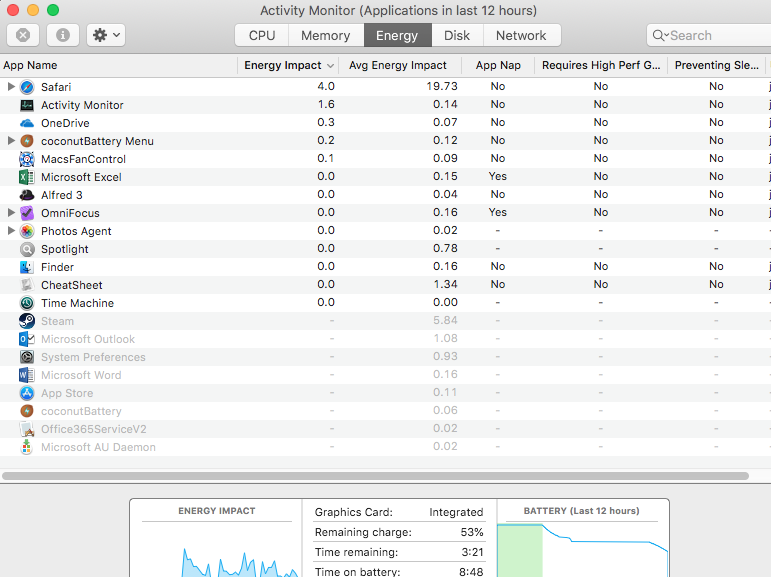Click the Quit Process X toolbar button
Viewport: 771px width, 577px height.
pos(23,35)
